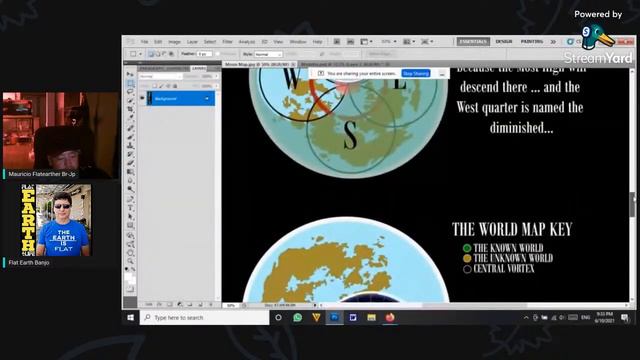This screenshot has width=640, height=360.
Task: Switch to the Layers panel tab
Action: [x=199, y=69]
